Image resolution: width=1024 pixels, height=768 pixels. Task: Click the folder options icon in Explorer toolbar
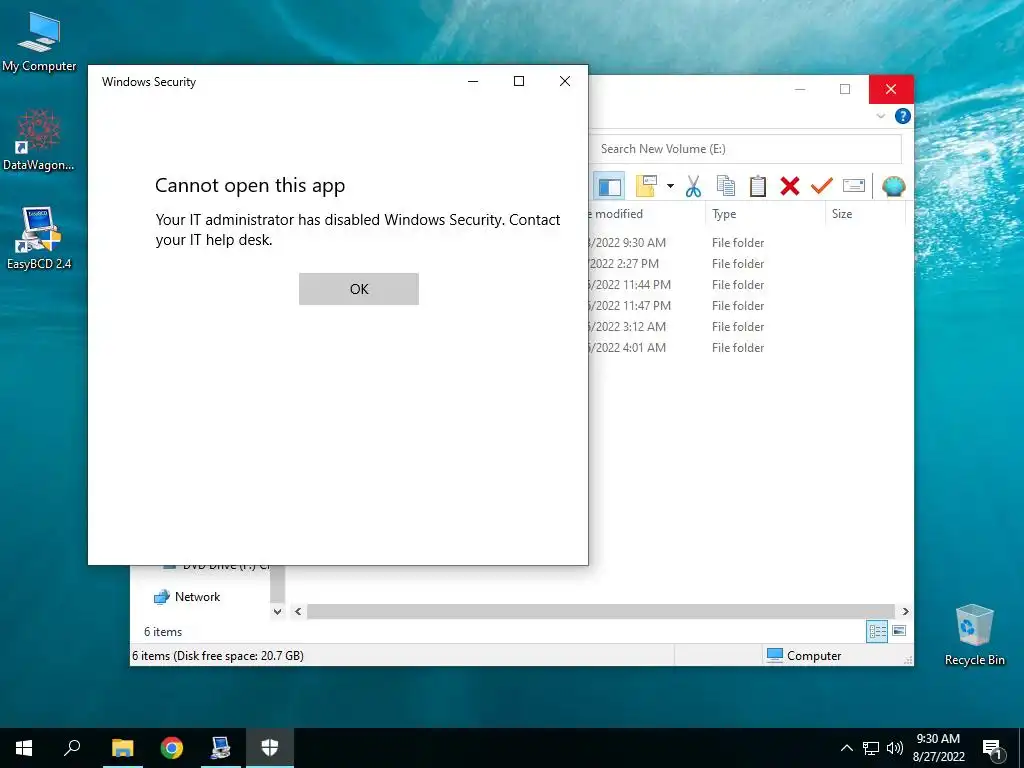[x=646, y=186]
